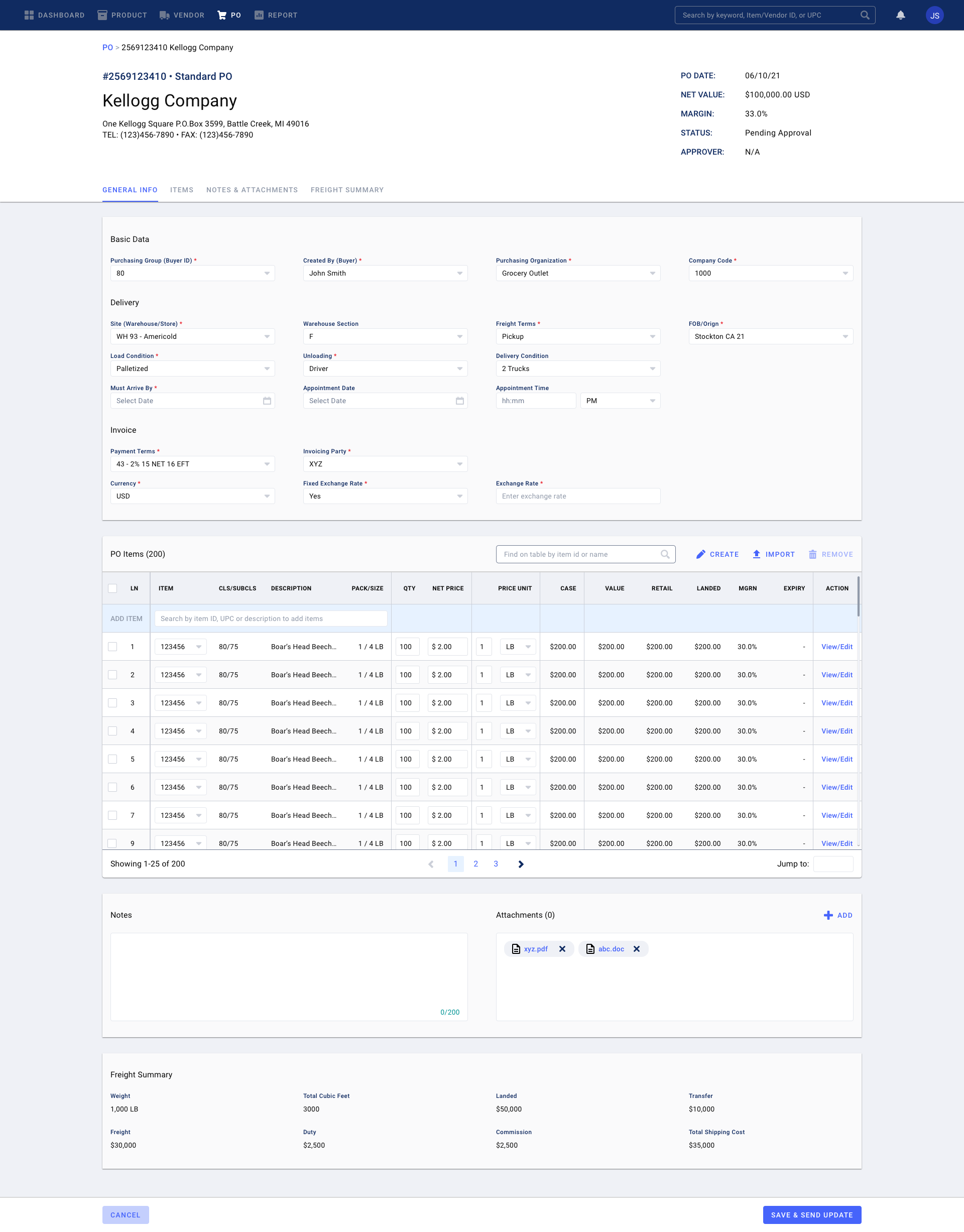This screenshot has width=964, height=1232.
Task: Check the box for line 7
Action: click(112, 815)
